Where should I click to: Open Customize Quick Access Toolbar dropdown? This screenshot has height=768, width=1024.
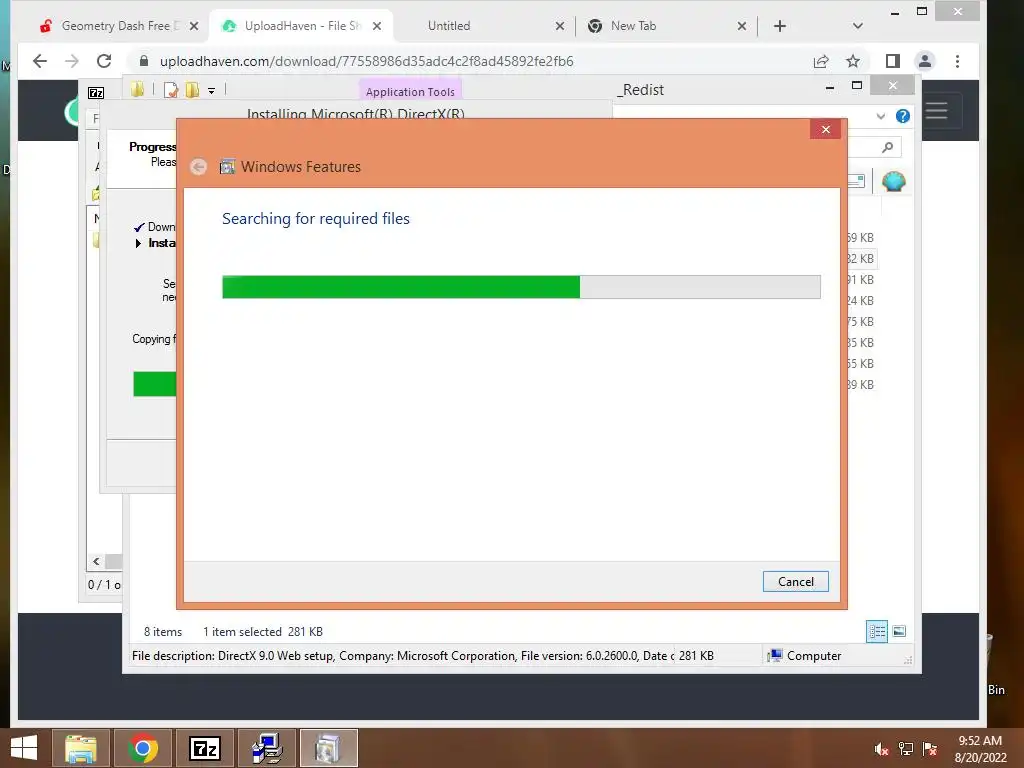coord(212,91)
